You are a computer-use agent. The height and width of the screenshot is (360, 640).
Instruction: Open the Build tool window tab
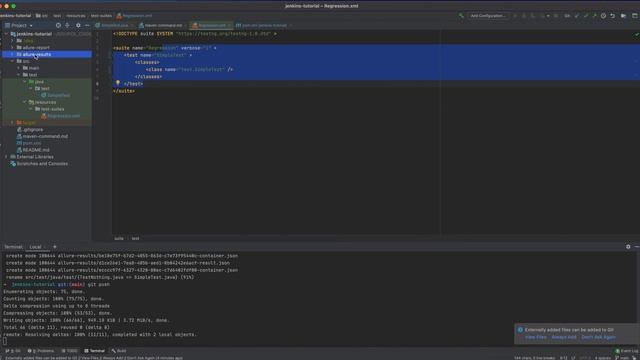(x=119, y=351)
